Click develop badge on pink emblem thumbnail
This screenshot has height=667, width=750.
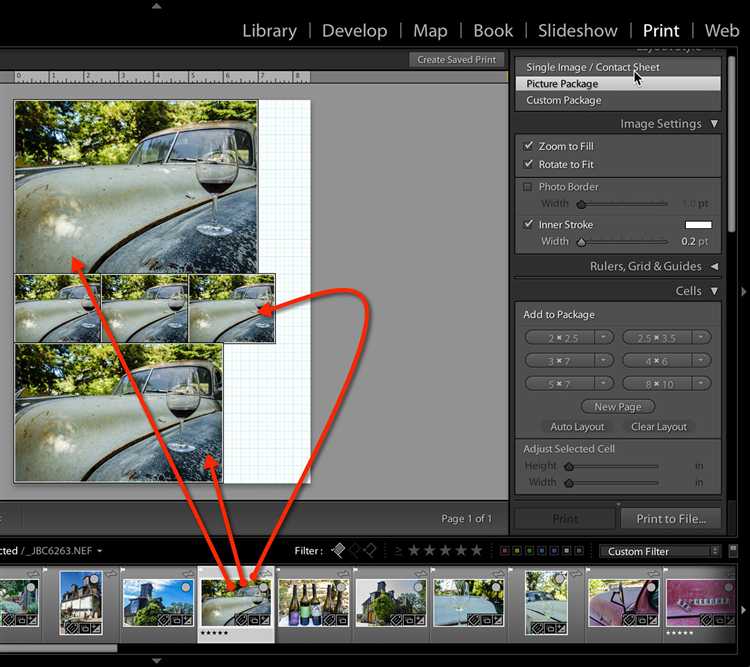point(731,621)
